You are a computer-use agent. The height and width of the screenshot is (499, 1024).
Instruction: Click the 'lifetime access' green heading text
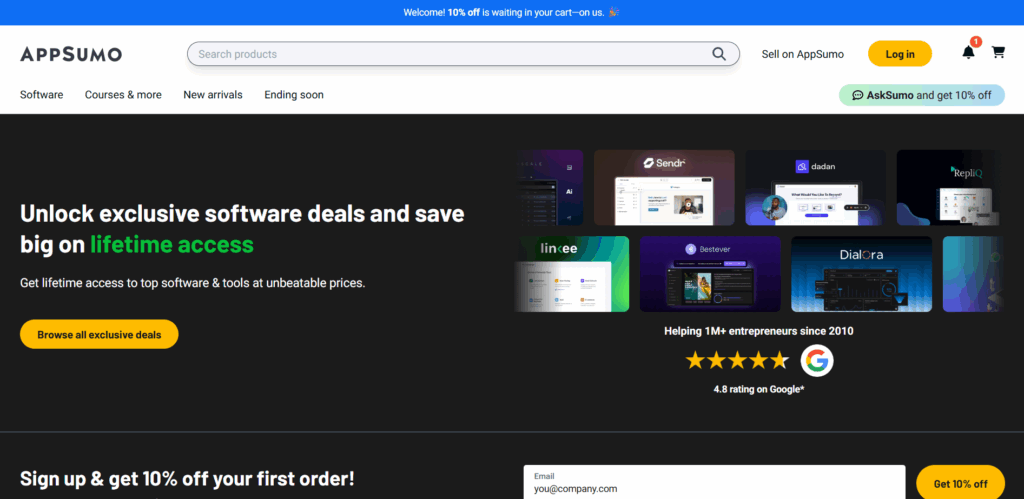(172, 244)
